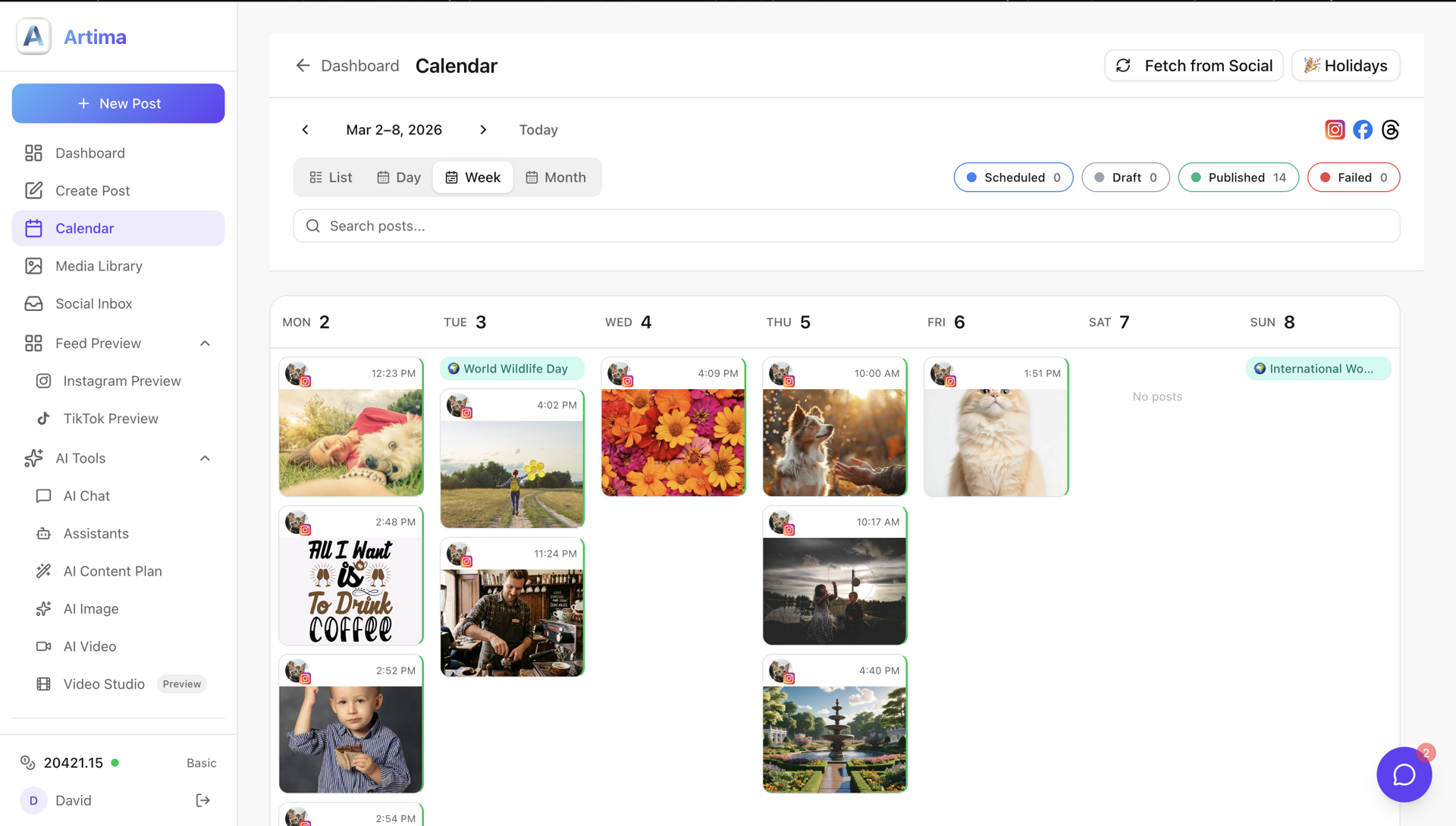Go to next week arrow
Screen dimensions: 1456x826
(483, 130)
